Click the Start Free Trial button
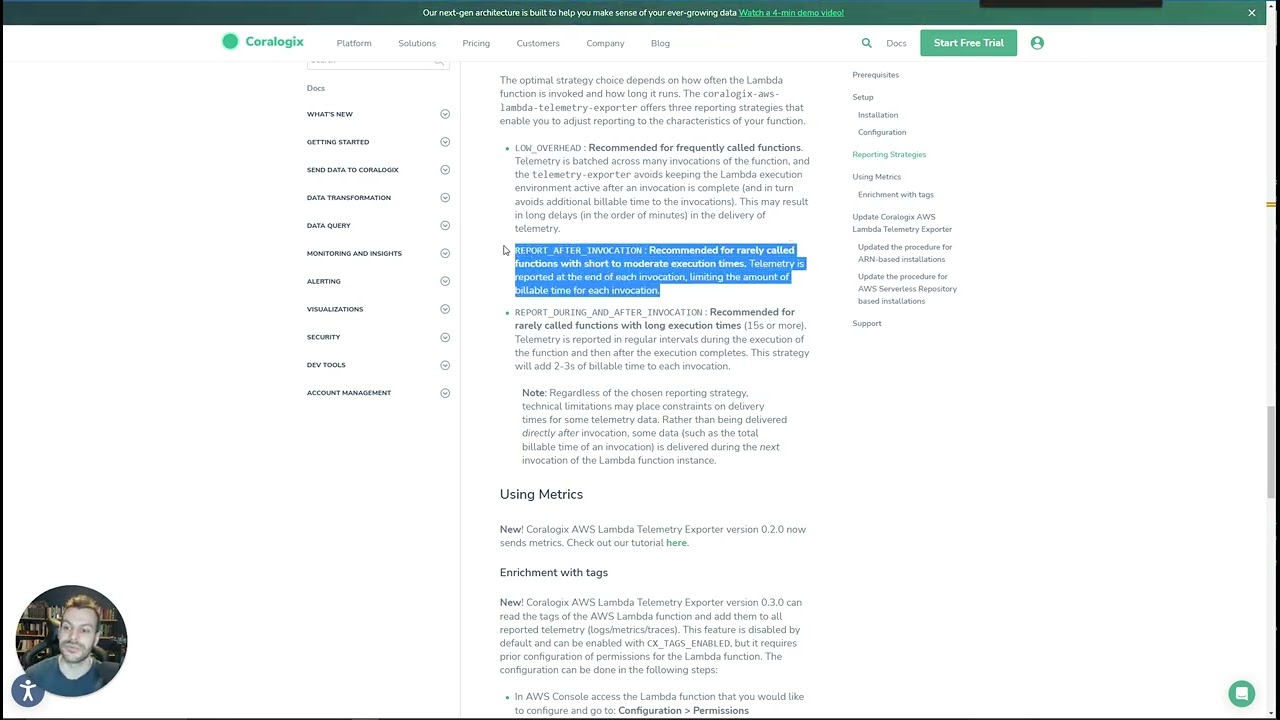Image resolution: width=1280 pixels, height=720 pixels. [x=968, y=43]
